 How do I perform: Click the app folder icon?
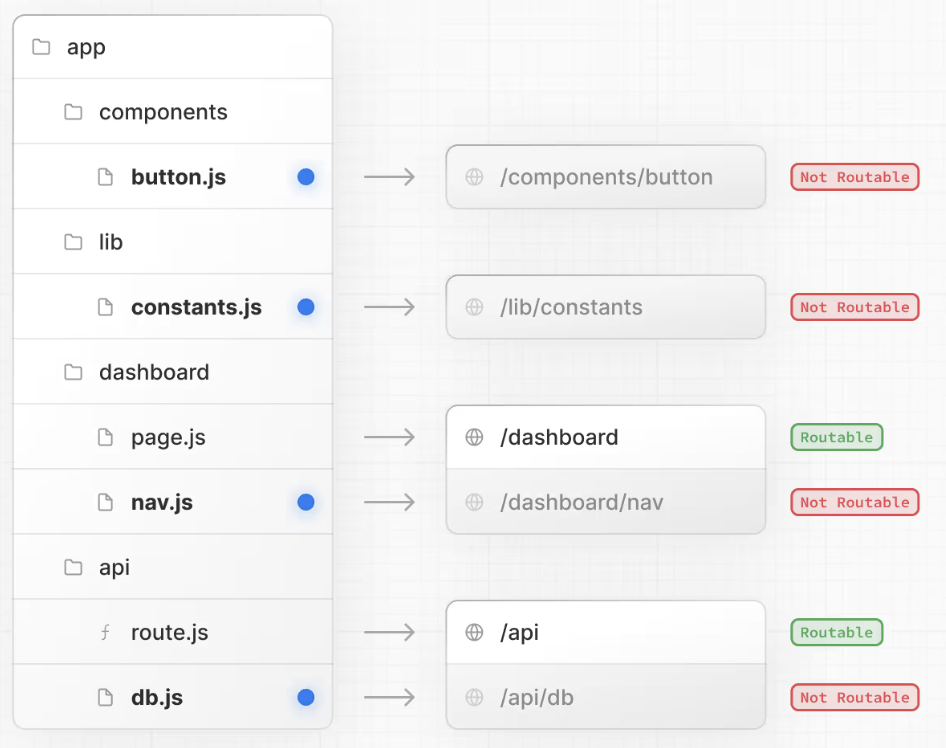41,47
